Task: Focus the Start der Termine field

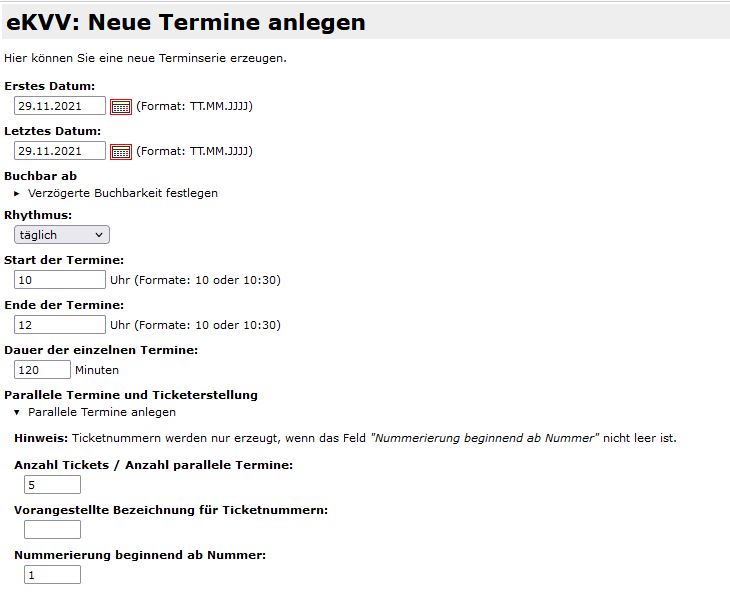Action: [60, 280]
